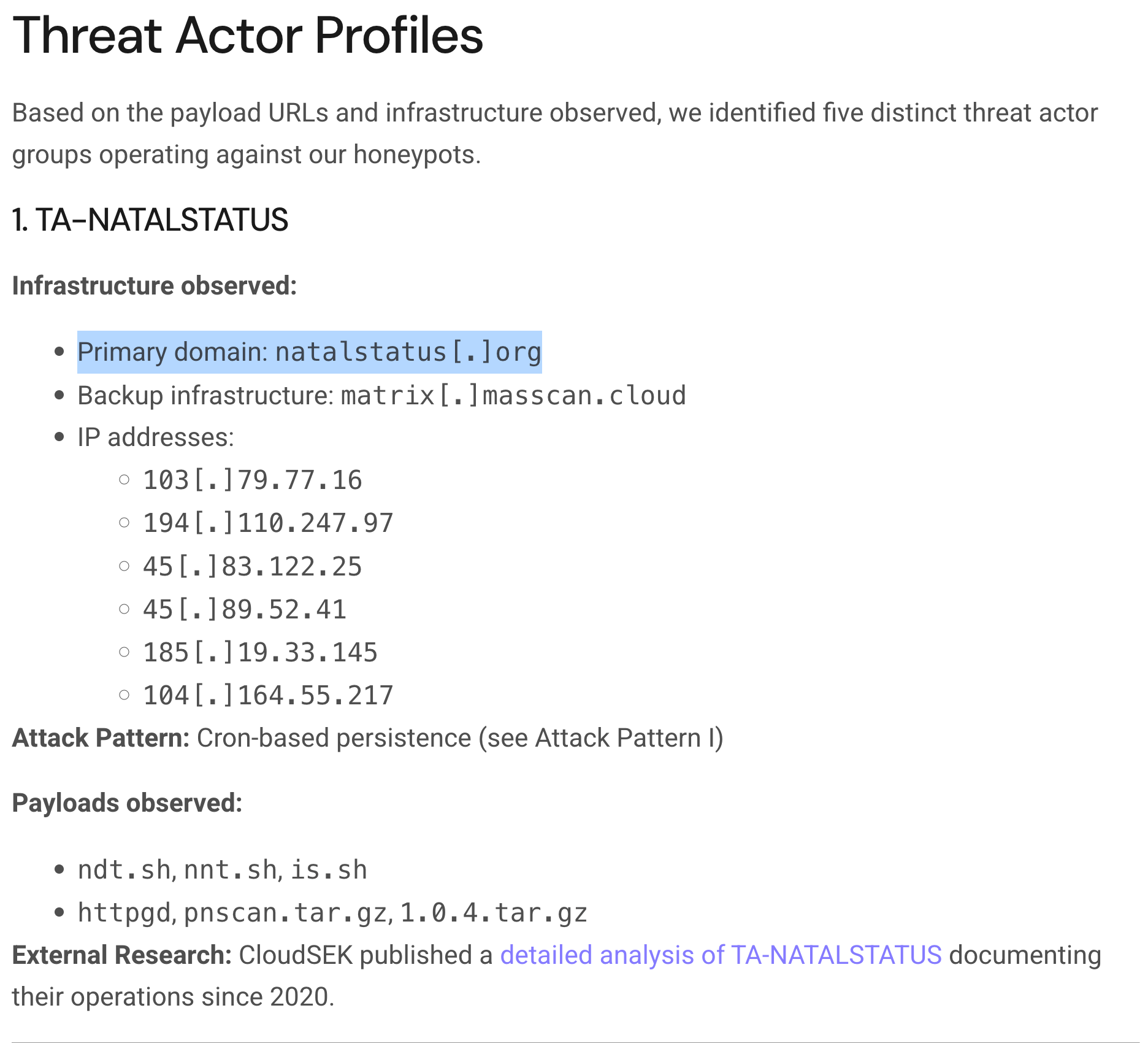Click the IP address 194[.]110.247.97
The width and height of the screenshot is (1148, 1043).
pos(268,523)
